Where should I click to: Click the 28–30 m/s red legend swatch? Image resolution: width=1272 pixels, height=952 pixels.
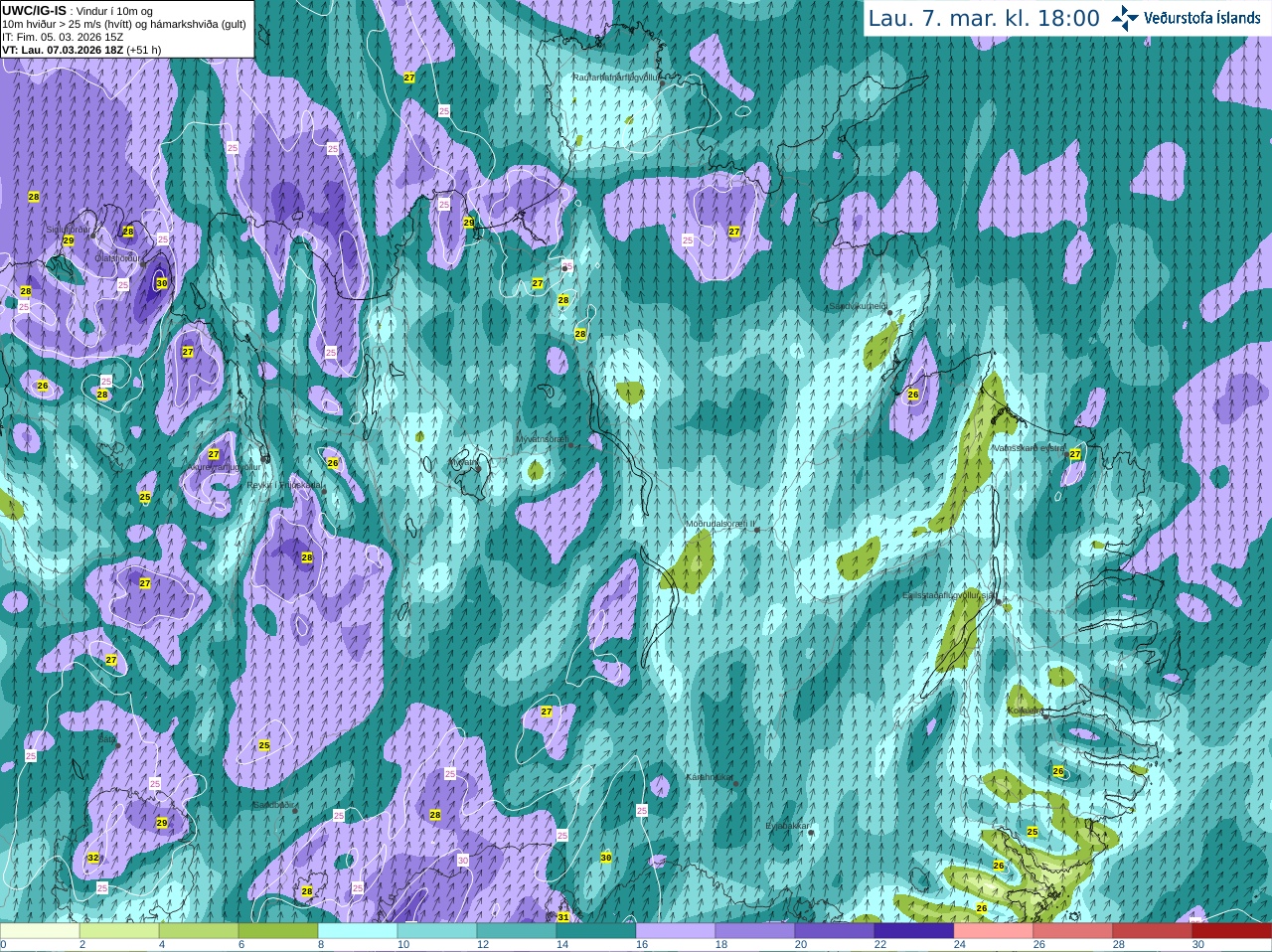pyautogui.click(x=1153, y=931)
